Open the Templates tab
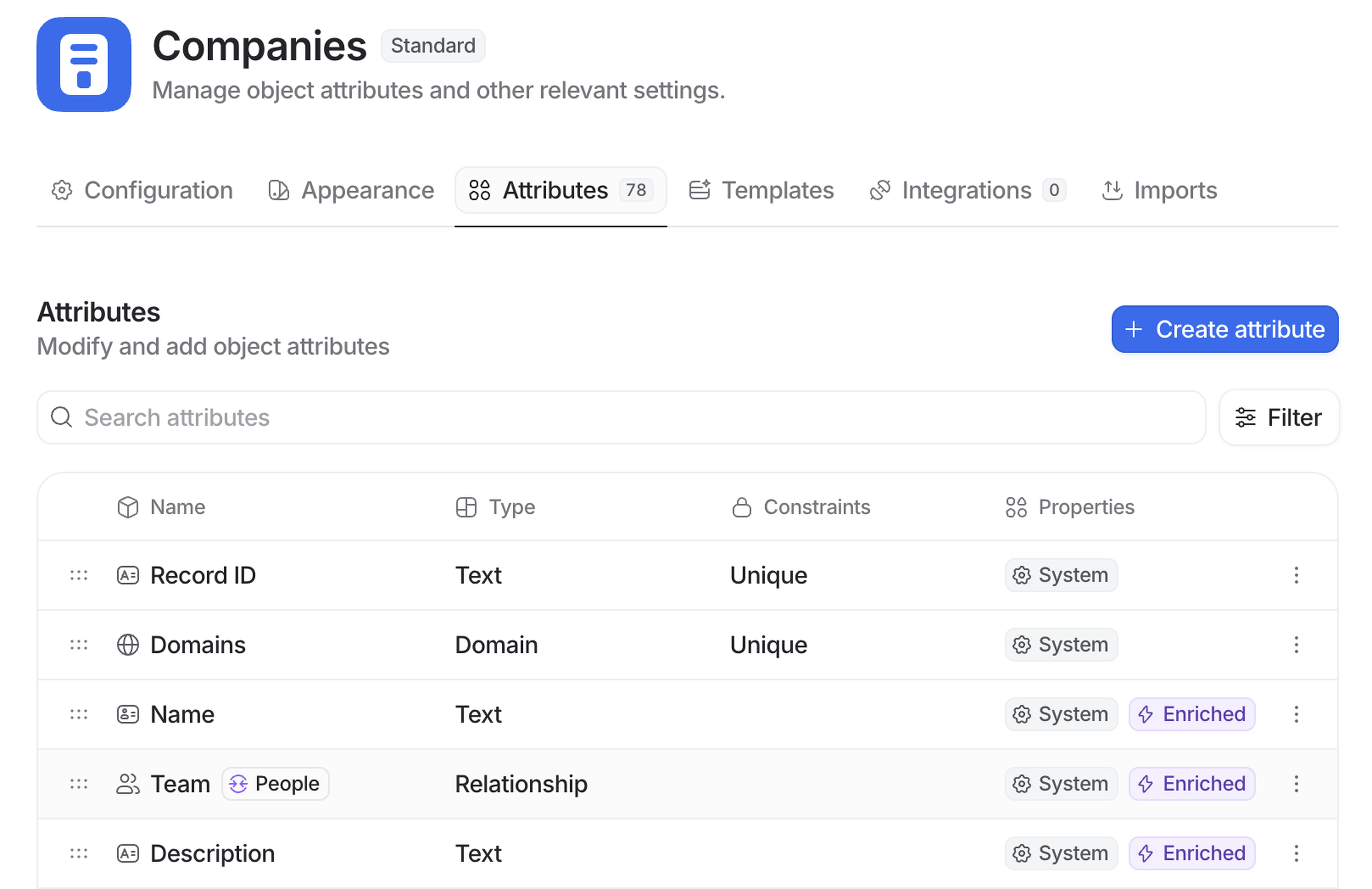The height and width of the screenshot is (889, 1372). [761, 191]
